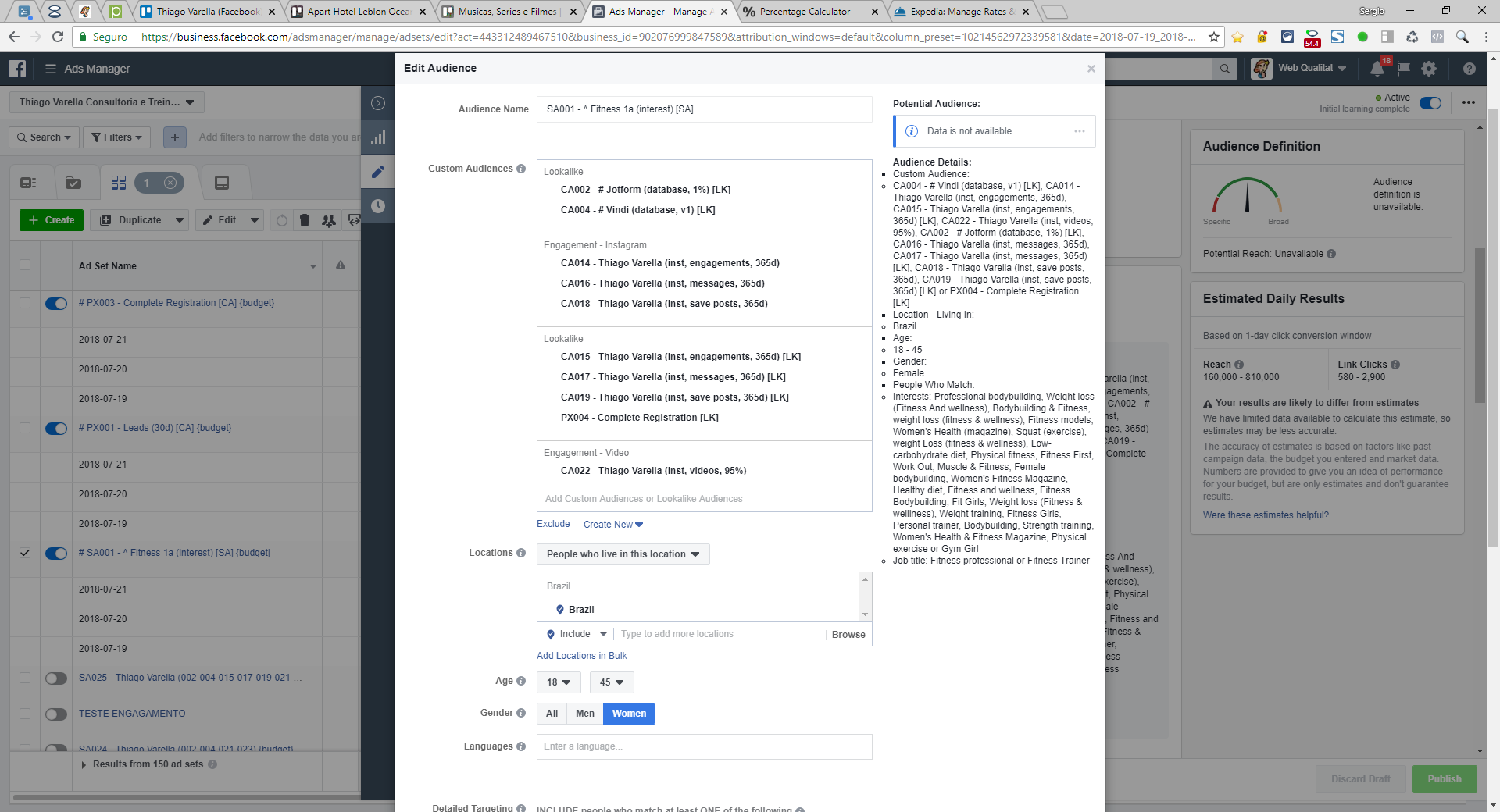The height and width of the screenshot is (812, 1500).
Task: Open the Thiago Varella Consultoria account dropdown
Action: [106, 102]
